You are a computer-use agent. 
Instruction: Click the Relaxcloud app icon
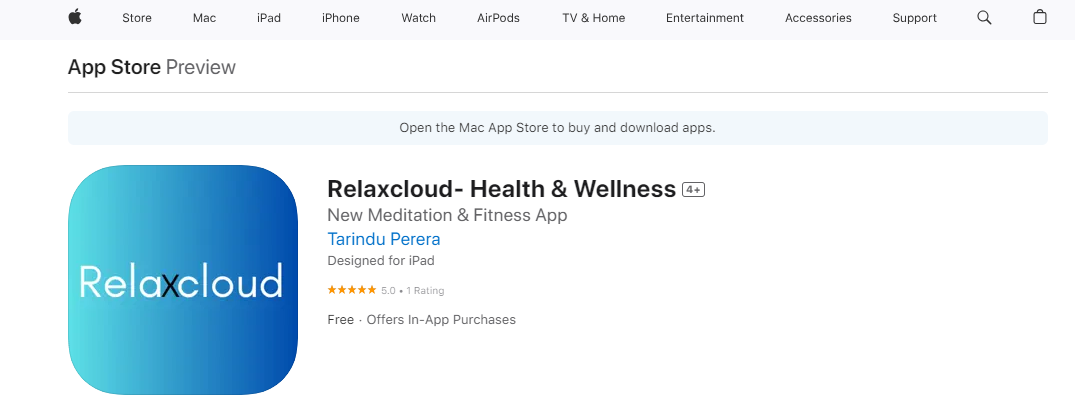[183, 280]
